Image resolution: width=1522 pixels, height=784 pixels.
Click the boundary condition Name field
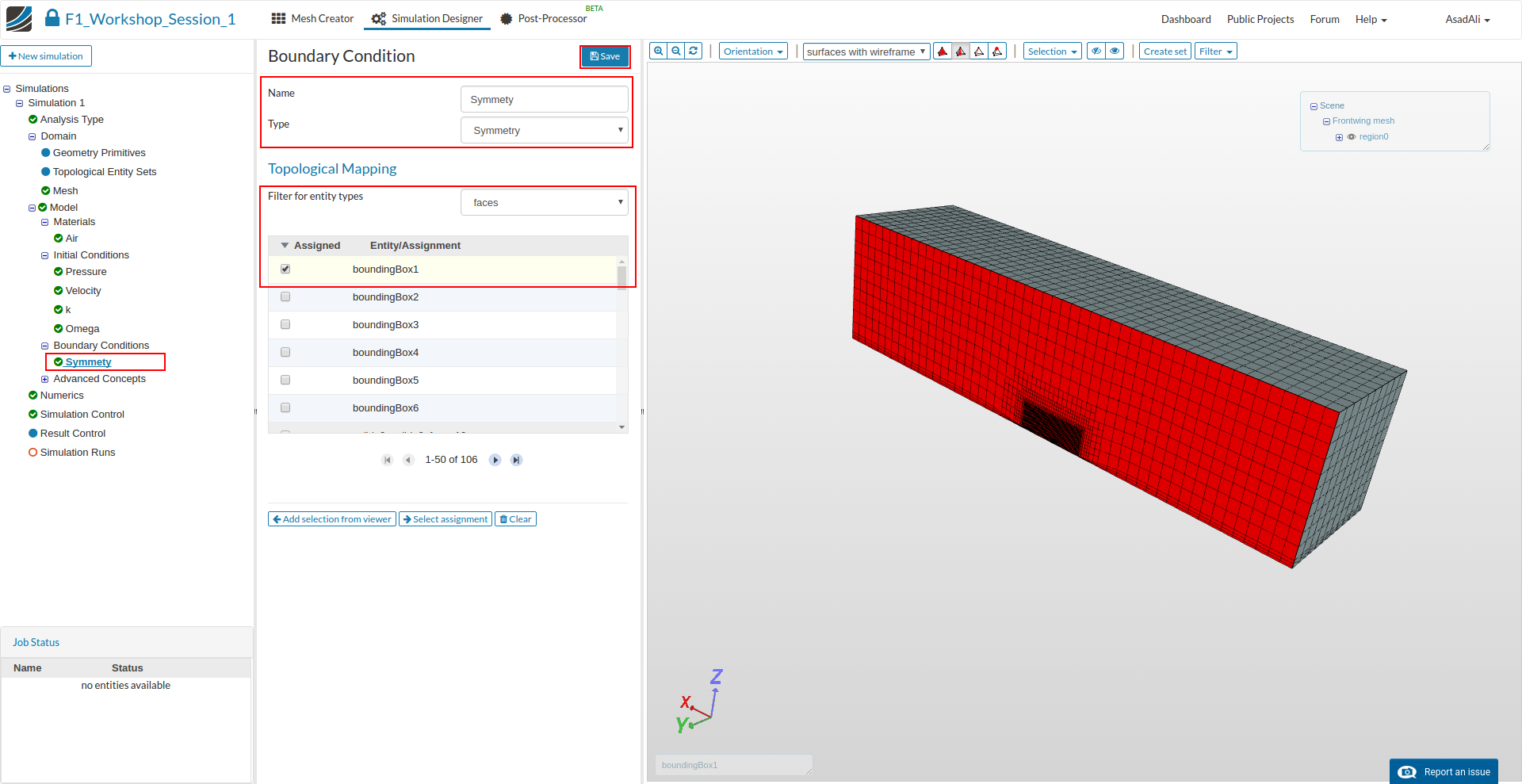tap(545, 99)
